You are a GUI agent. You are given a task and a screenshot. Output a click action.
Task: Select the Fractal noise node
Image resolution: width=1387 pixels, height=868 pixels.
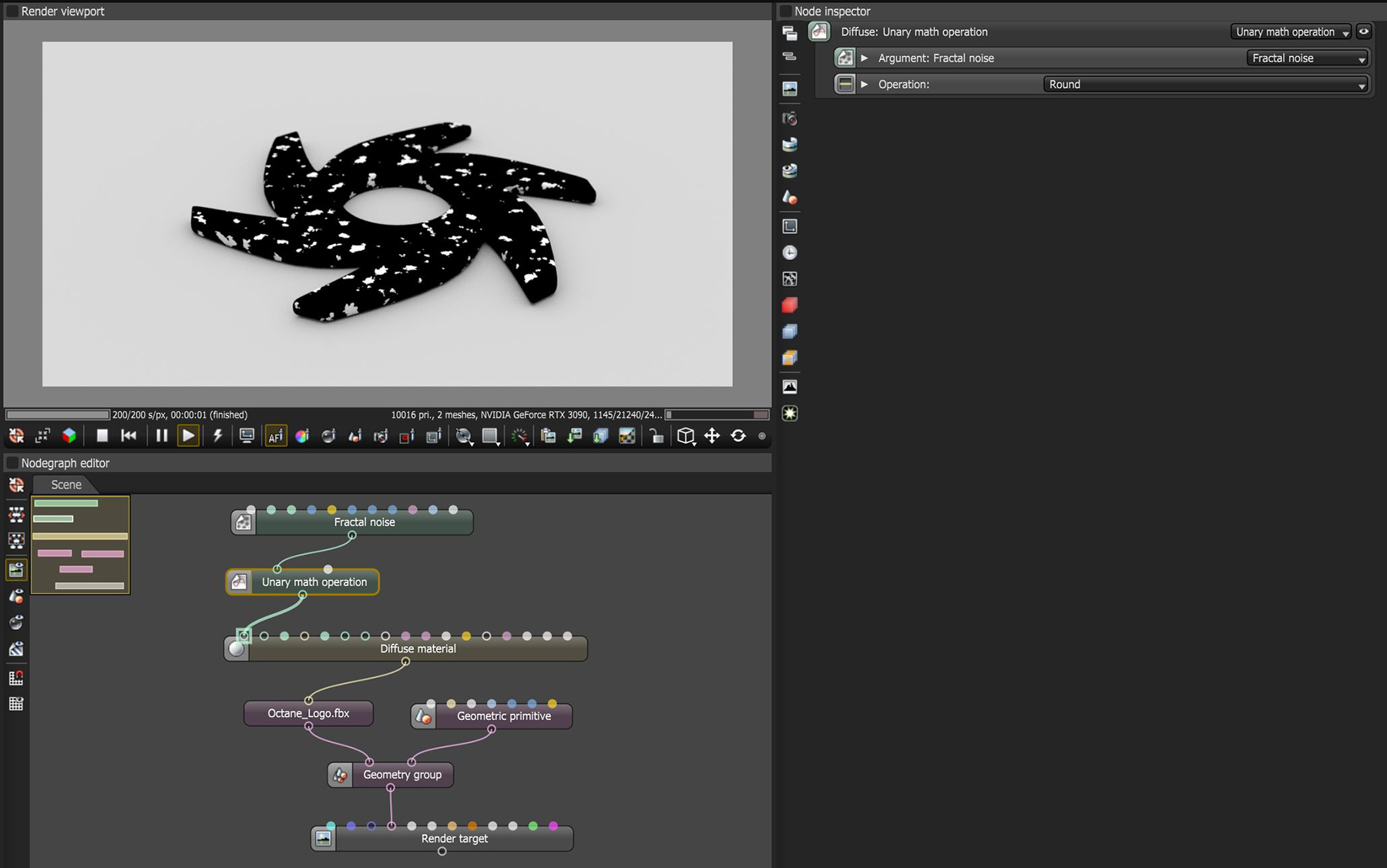352,522
